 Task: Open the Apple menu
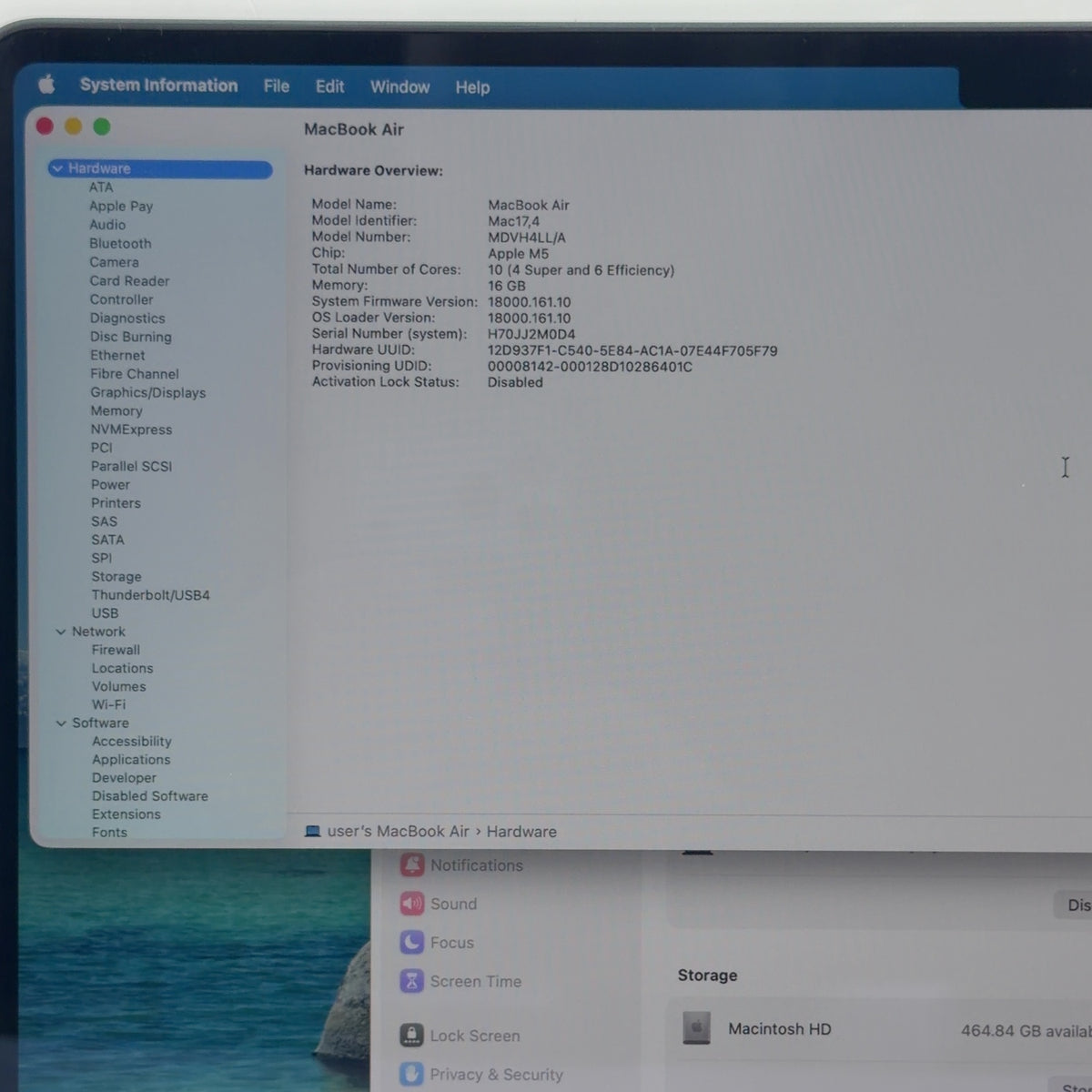click(46, 85)
